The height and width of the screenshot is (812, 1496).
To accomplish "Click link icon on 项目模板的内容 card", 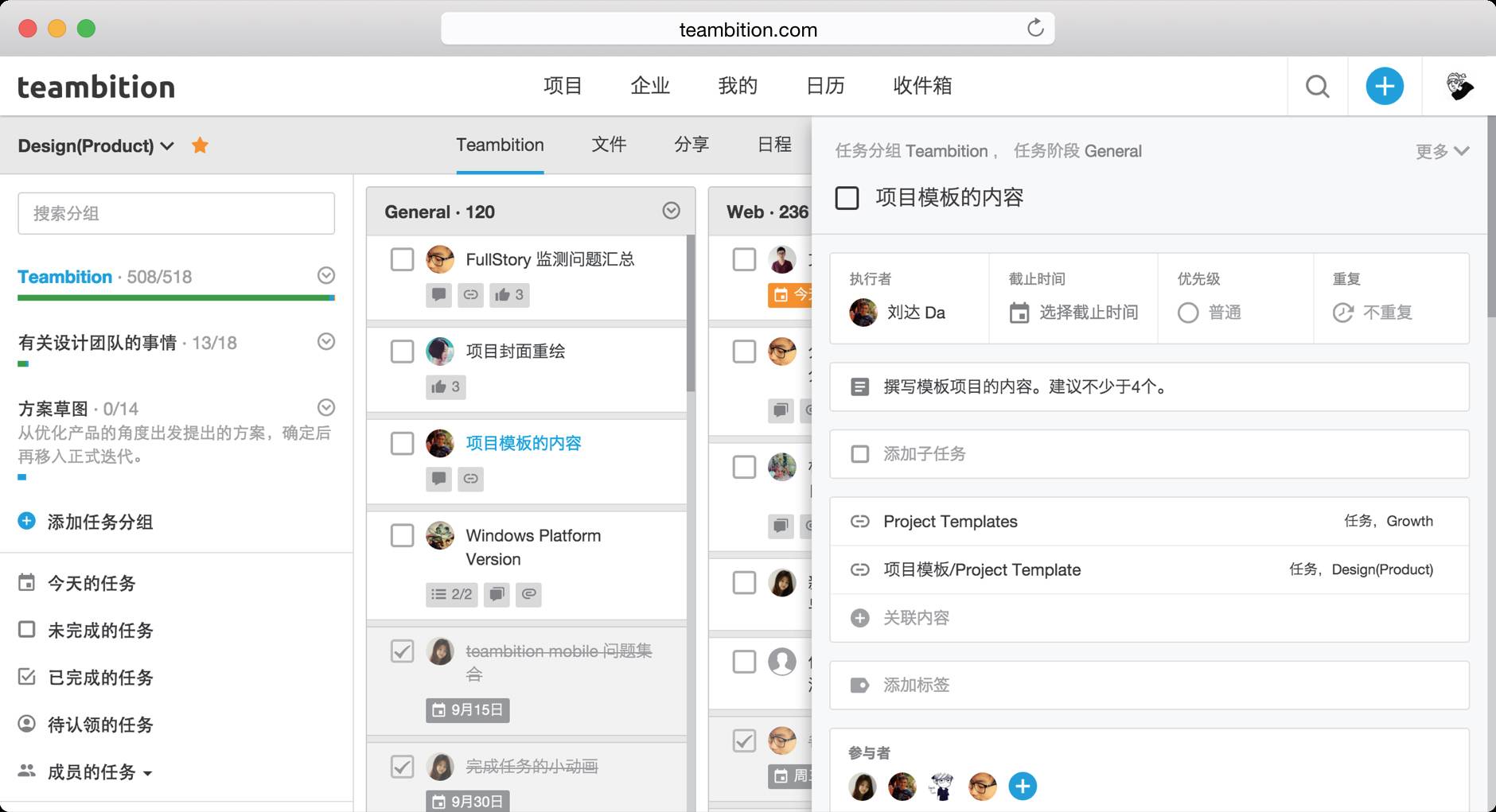I will click(x=470, y=479).
